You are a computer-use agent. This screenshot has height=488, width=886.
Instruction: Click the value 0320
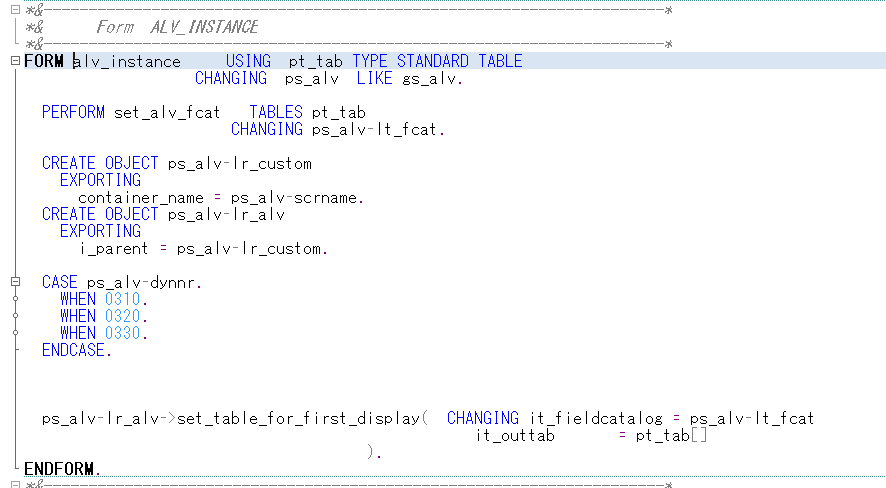tap(123, 315)
